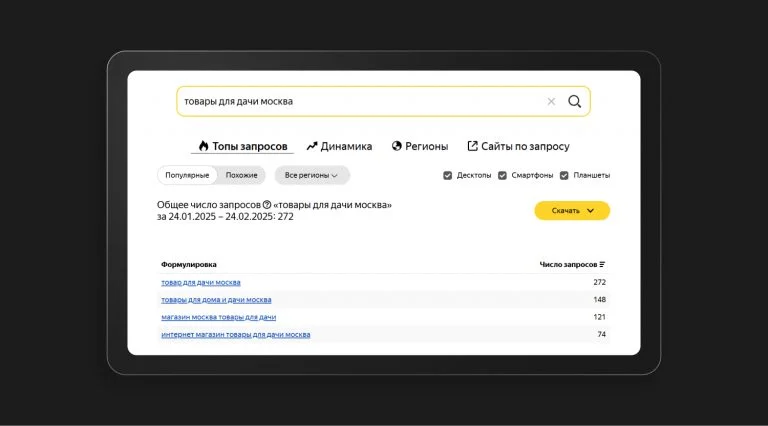
Task: Open link товары для дома и дачи москва
Action: pyautogui.click(x=216, y=300)
